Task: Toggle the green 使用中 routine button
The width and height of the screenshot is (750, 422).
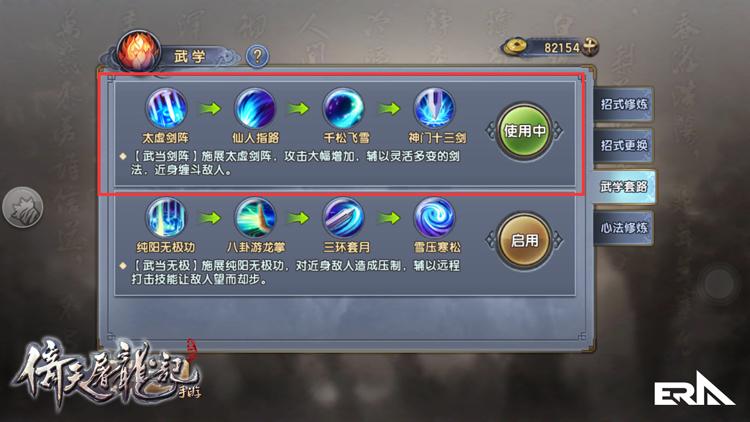Action: tap(524, 131)
